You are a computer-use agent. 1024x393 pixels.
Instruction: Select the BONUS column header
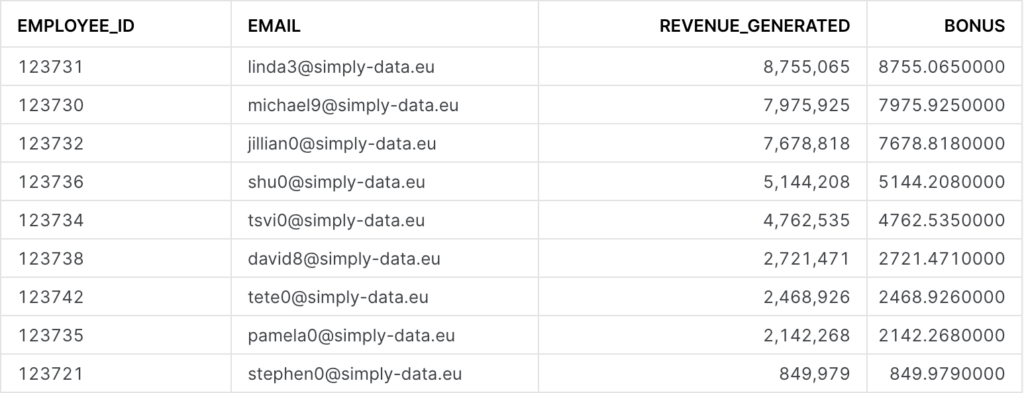(x=945, y=24)
